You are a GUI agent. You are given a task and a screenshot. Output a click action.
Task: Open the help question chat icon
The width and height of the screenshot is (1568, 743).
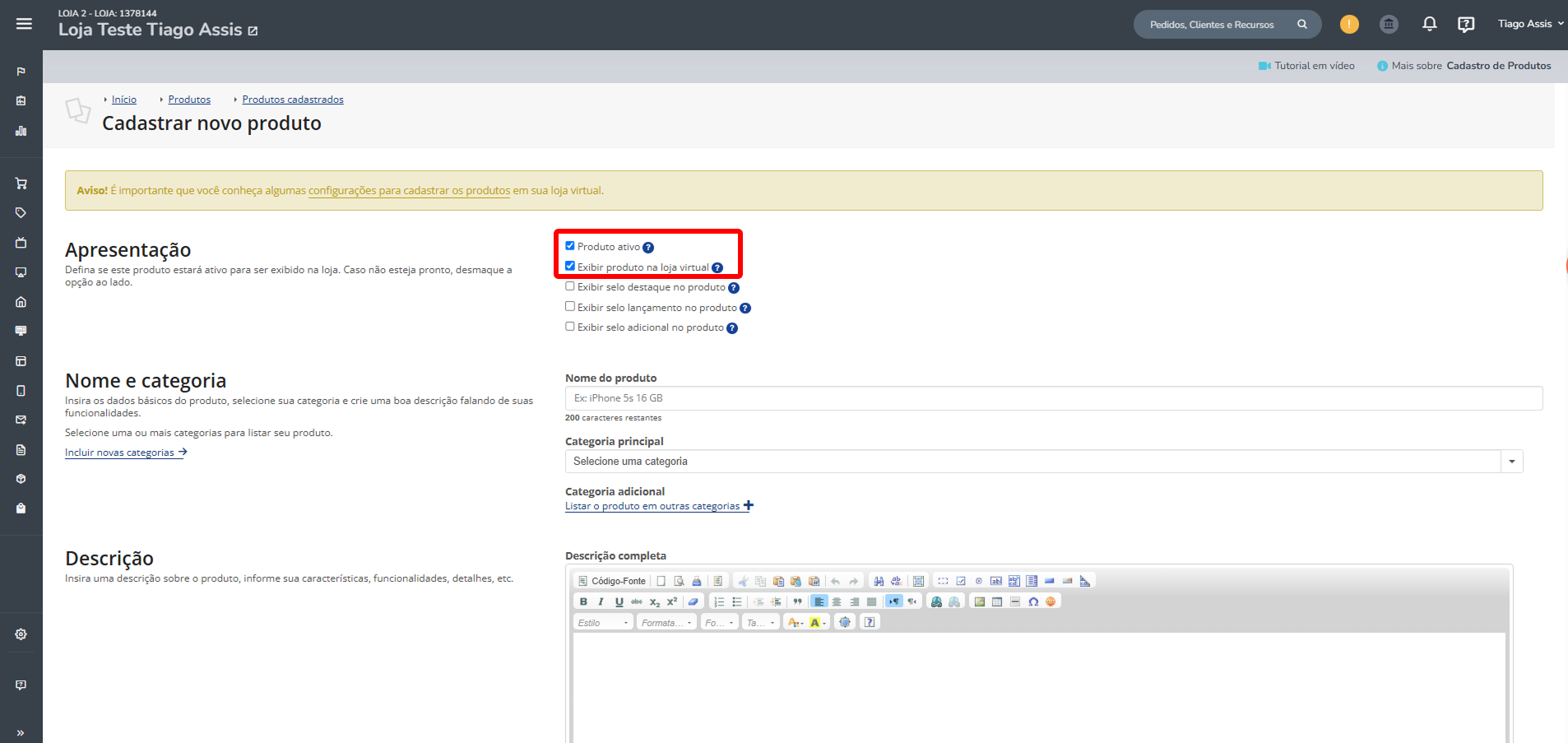pos(1466,24)
